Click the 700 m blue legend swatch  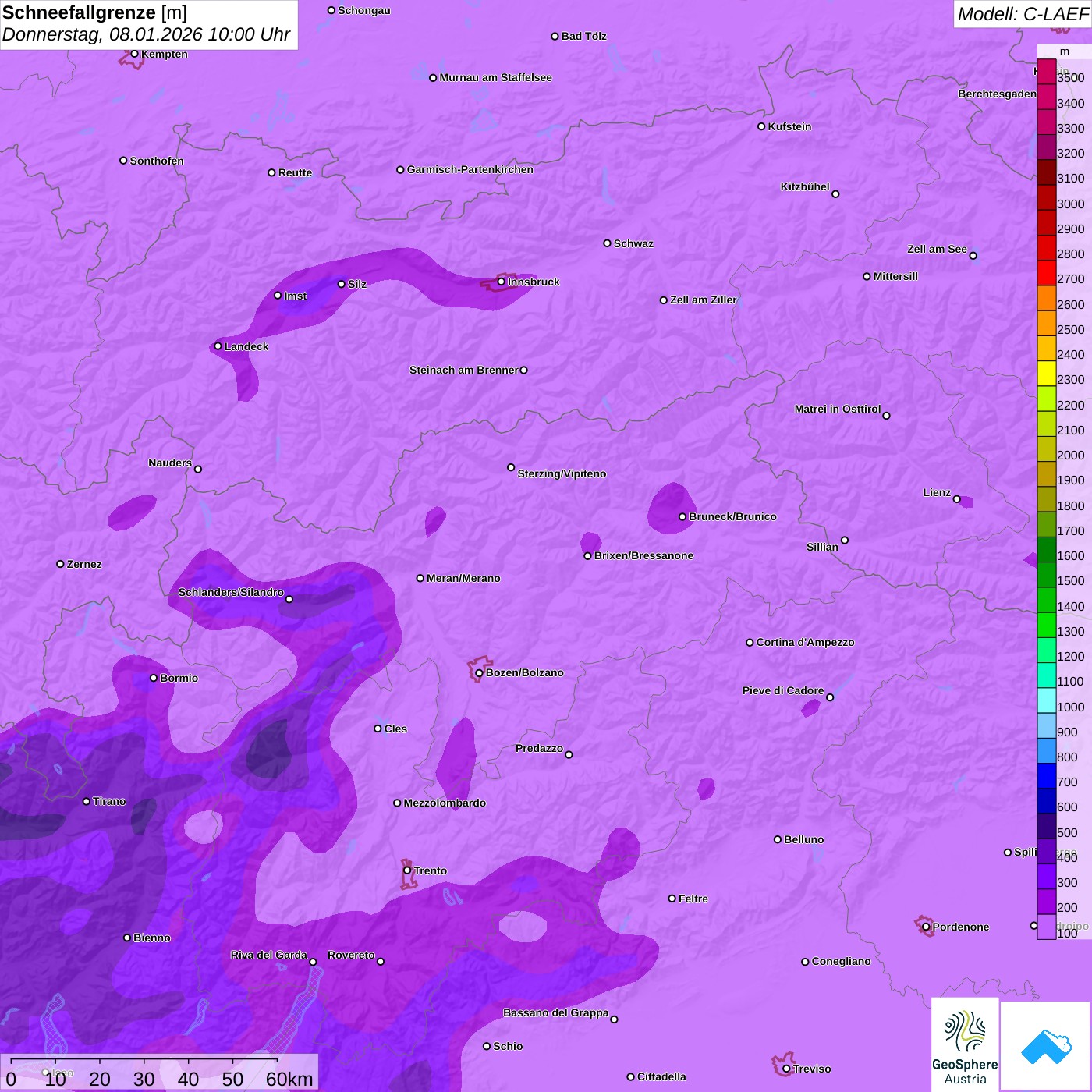tap(1047, 775)
